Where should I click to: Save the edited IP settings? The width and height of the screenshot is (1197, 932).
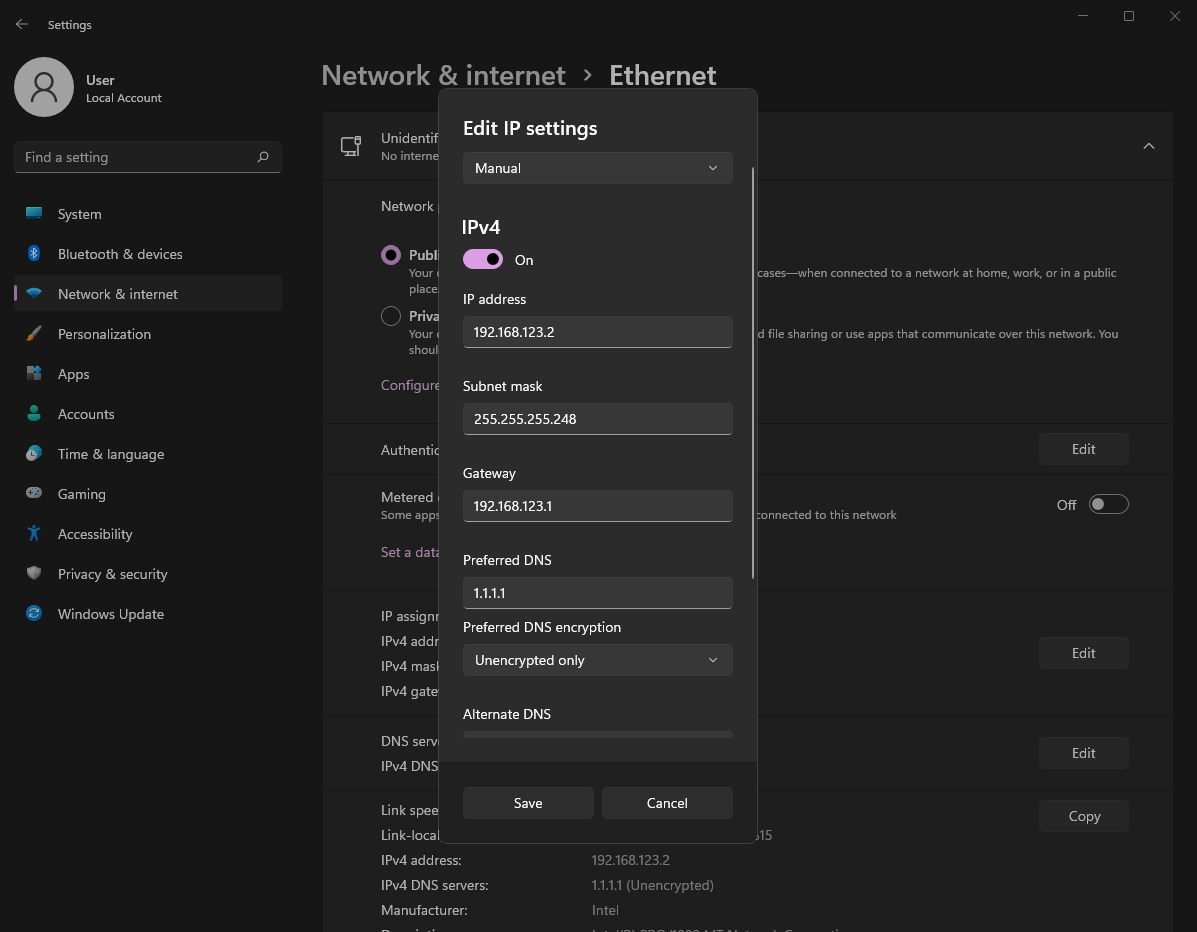tap(528, 803)
